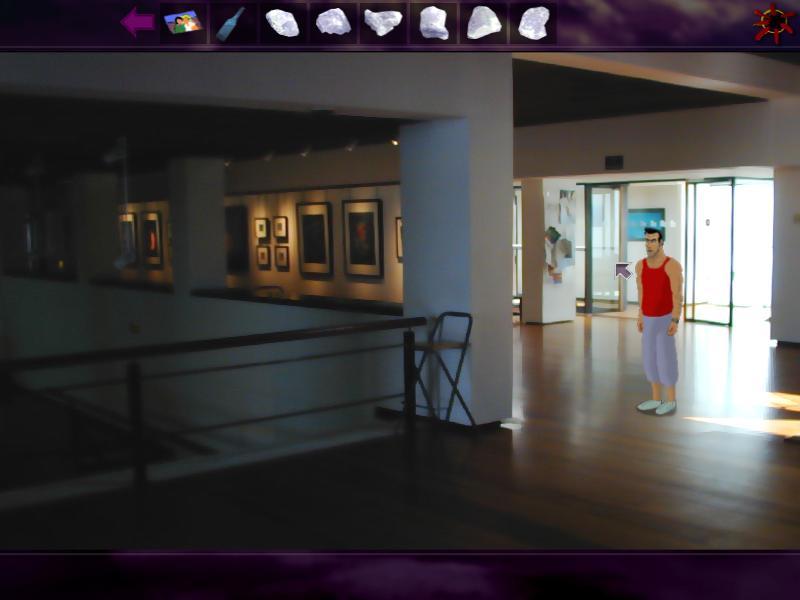This screenshot has width=800, height=600.
Task: Select the third white rock in inventory
Action: tap(383, 22)
